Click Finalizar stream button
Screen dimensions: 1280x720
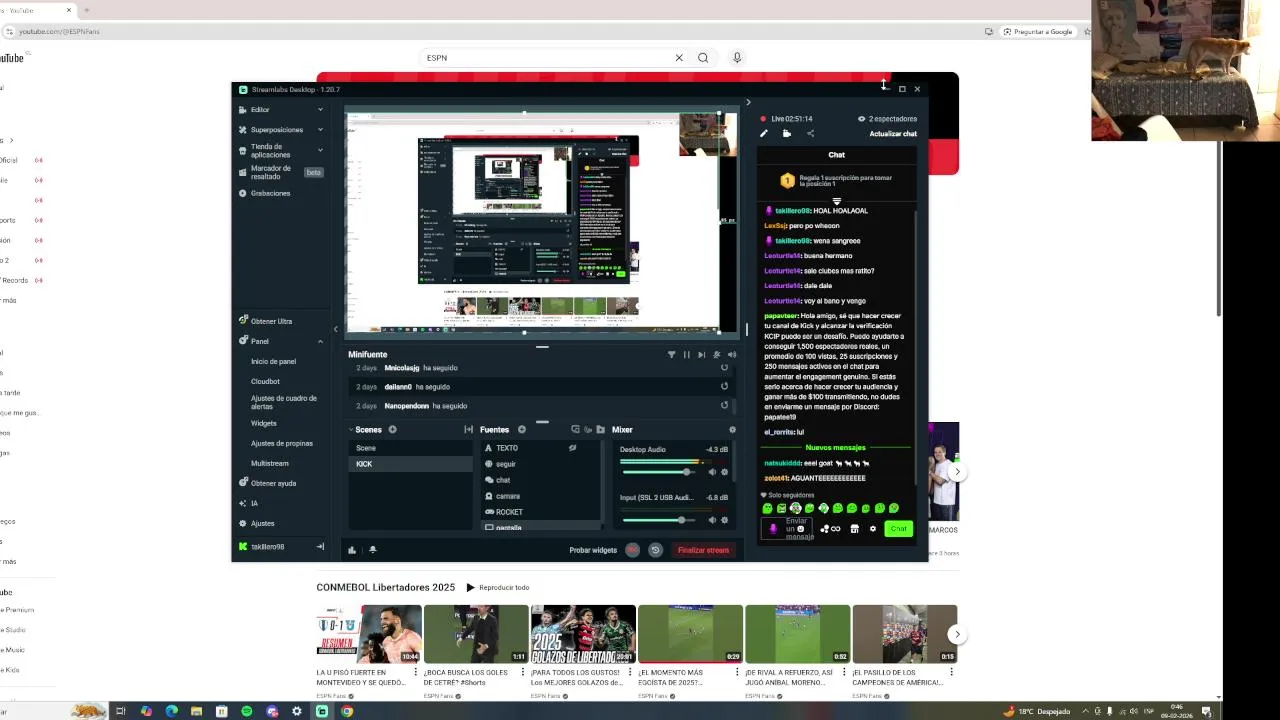tap(704, 550)
